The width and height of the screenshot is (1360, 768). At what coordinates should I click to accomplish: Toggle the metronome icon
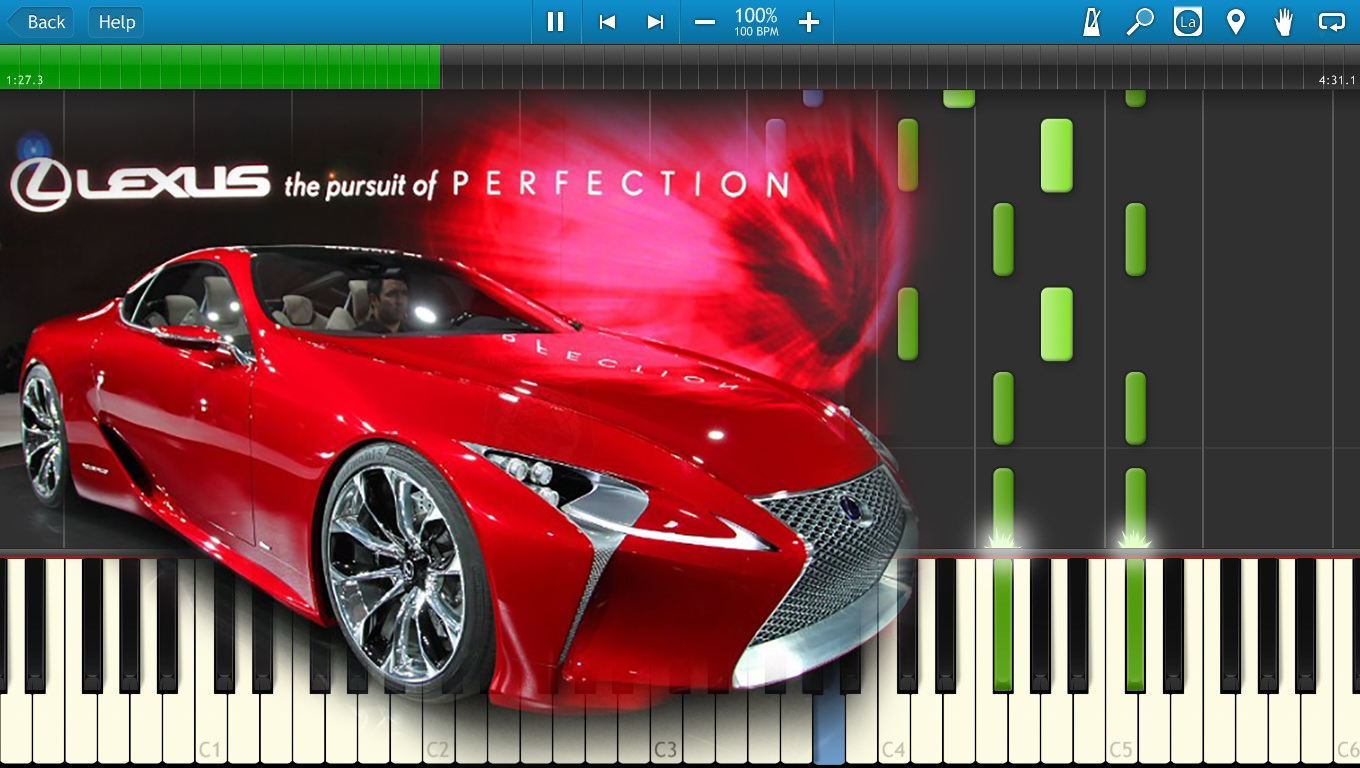click(1092, 22)
